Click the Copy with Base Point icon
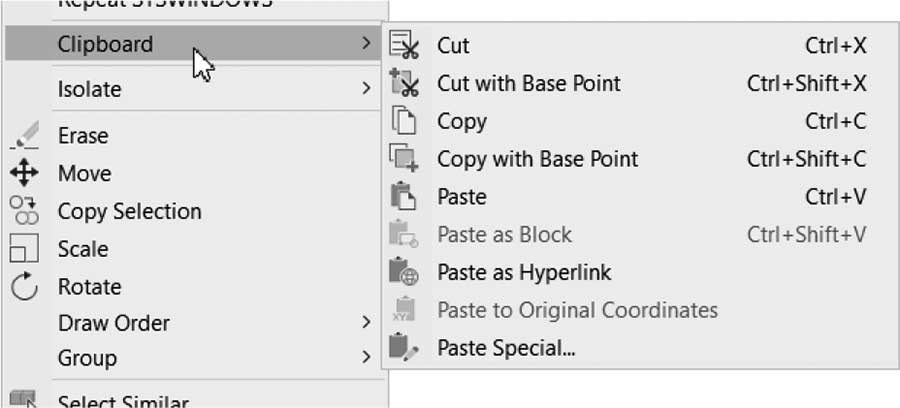Image resolution: width=900 pixels, height=408 pixels. pos(404,159)
